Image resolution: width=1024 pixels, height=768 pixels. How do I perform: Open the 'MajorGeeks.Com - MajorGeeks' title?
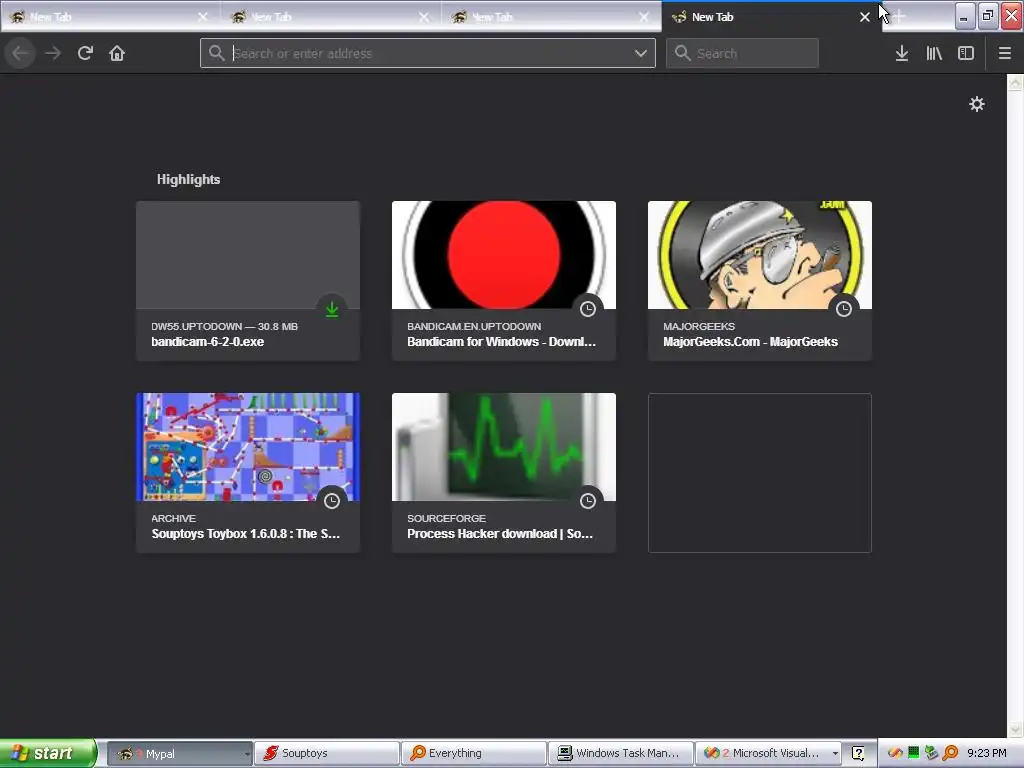[x=750, y=342]
